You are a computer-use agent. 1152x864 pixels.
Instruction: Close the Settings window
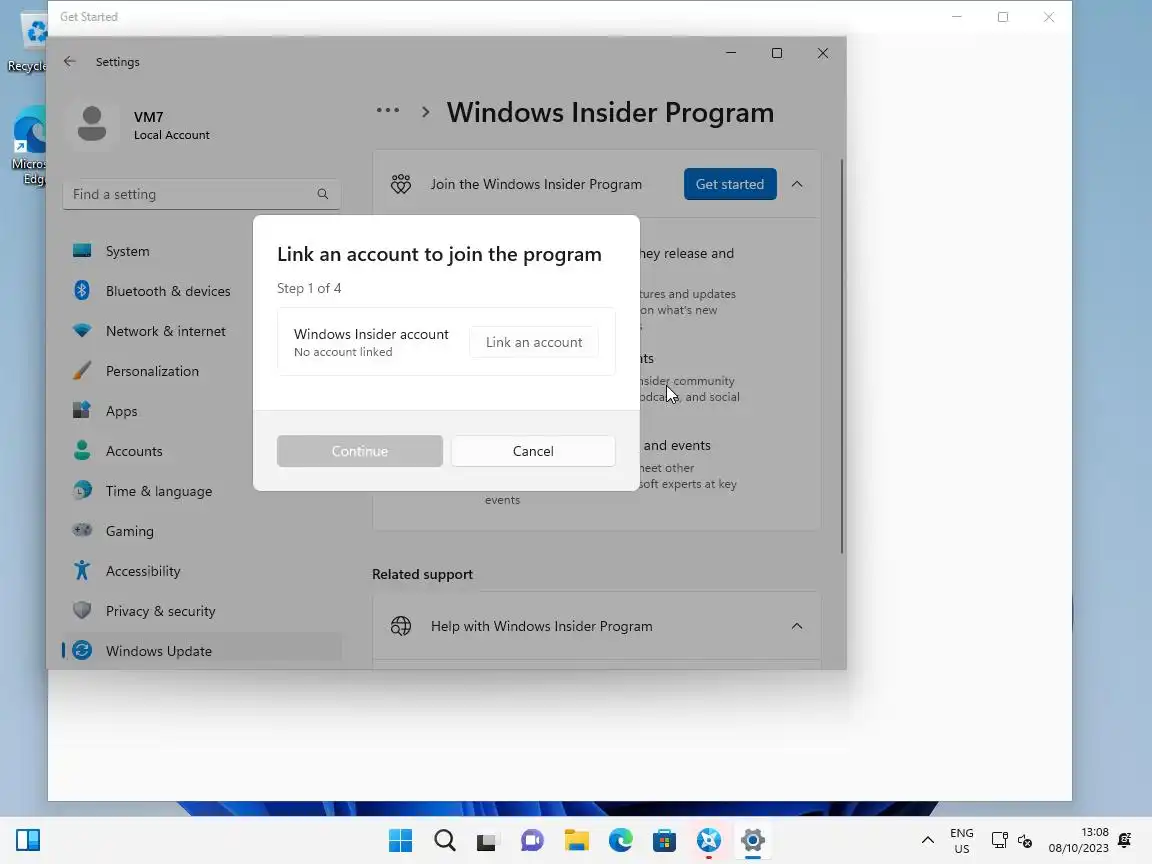click(x=823, y=53)
